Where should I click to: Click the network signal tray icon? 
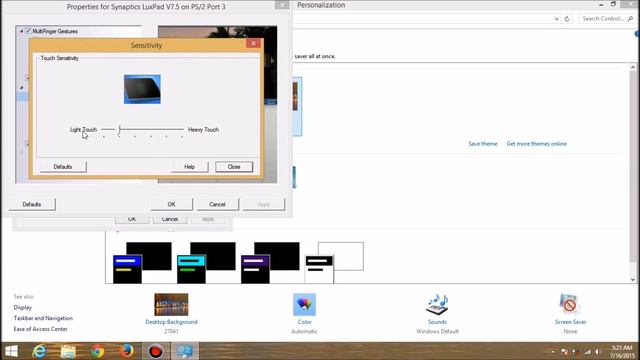[x=587, y=351]
